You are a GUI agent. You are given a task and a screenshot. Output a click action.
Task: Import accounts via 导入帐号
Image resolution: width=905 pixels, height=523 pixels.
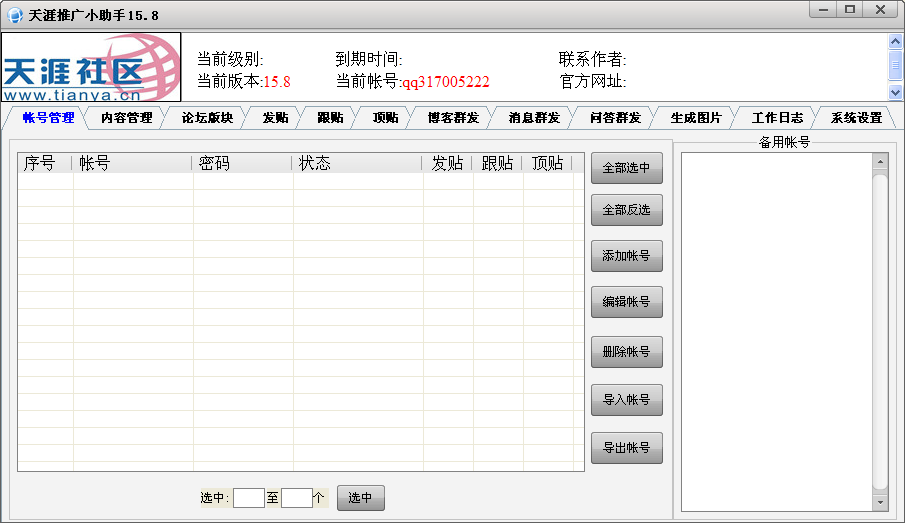tap(627, 399)
